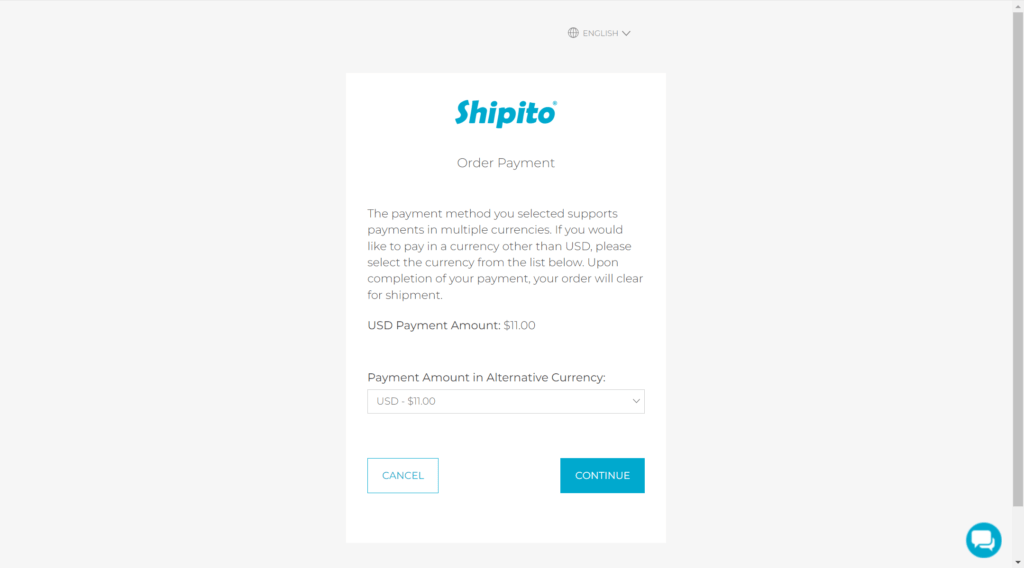1024x568 pixels.
Task: Click the payment method description paragraph
Action: point(505,254)
